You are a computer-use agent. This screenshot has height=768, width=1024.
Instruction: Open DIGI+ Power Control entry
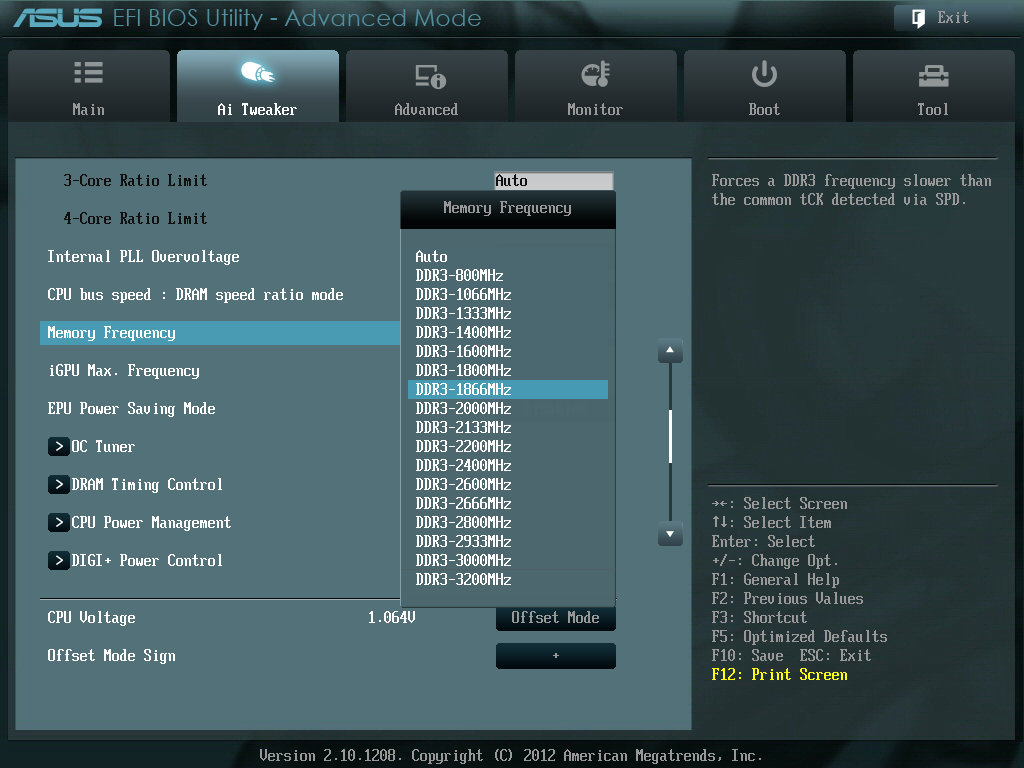[x=147, y=560]
